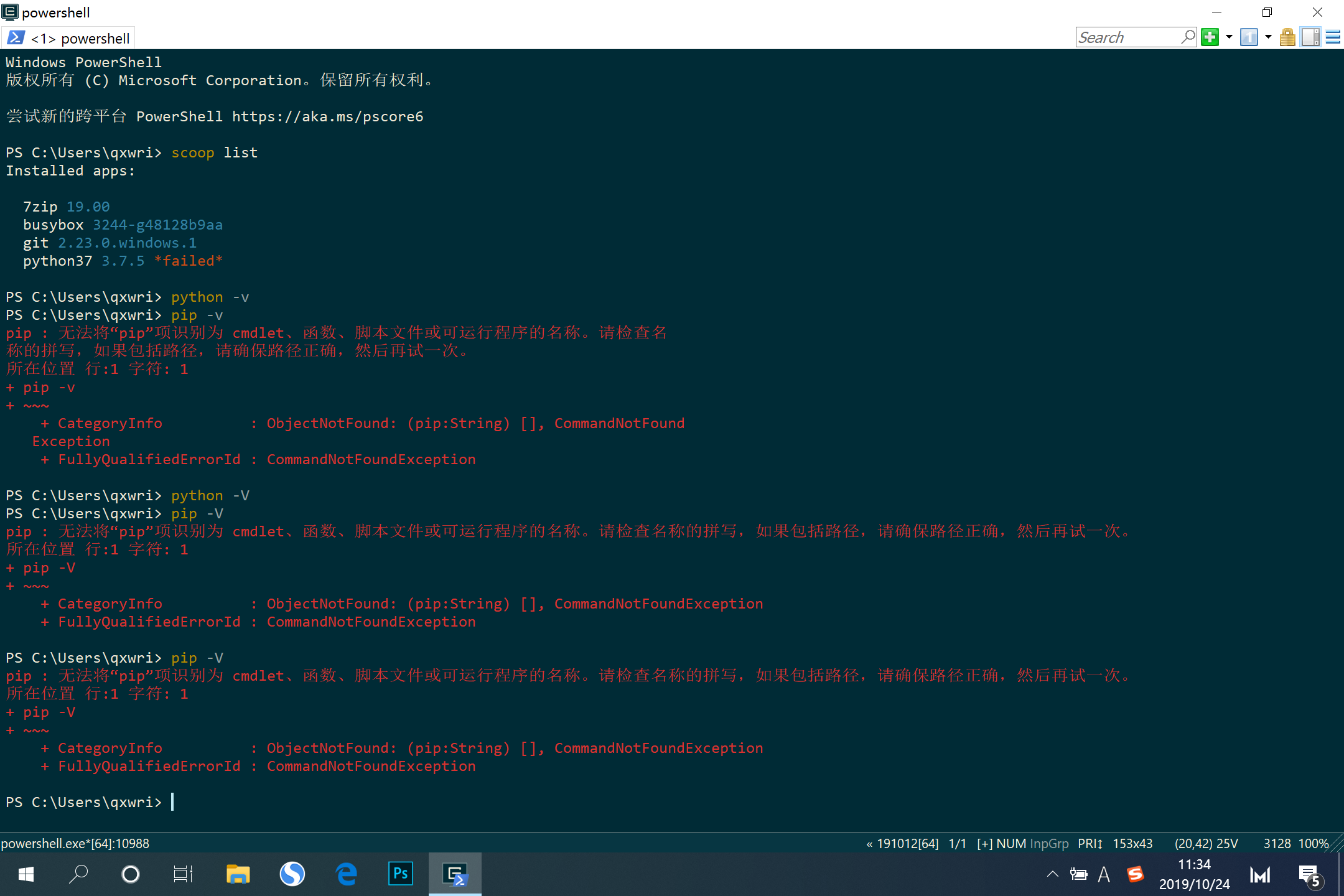
Task: Toggle the scrollbar visibility button
Action: [1310, 37]
